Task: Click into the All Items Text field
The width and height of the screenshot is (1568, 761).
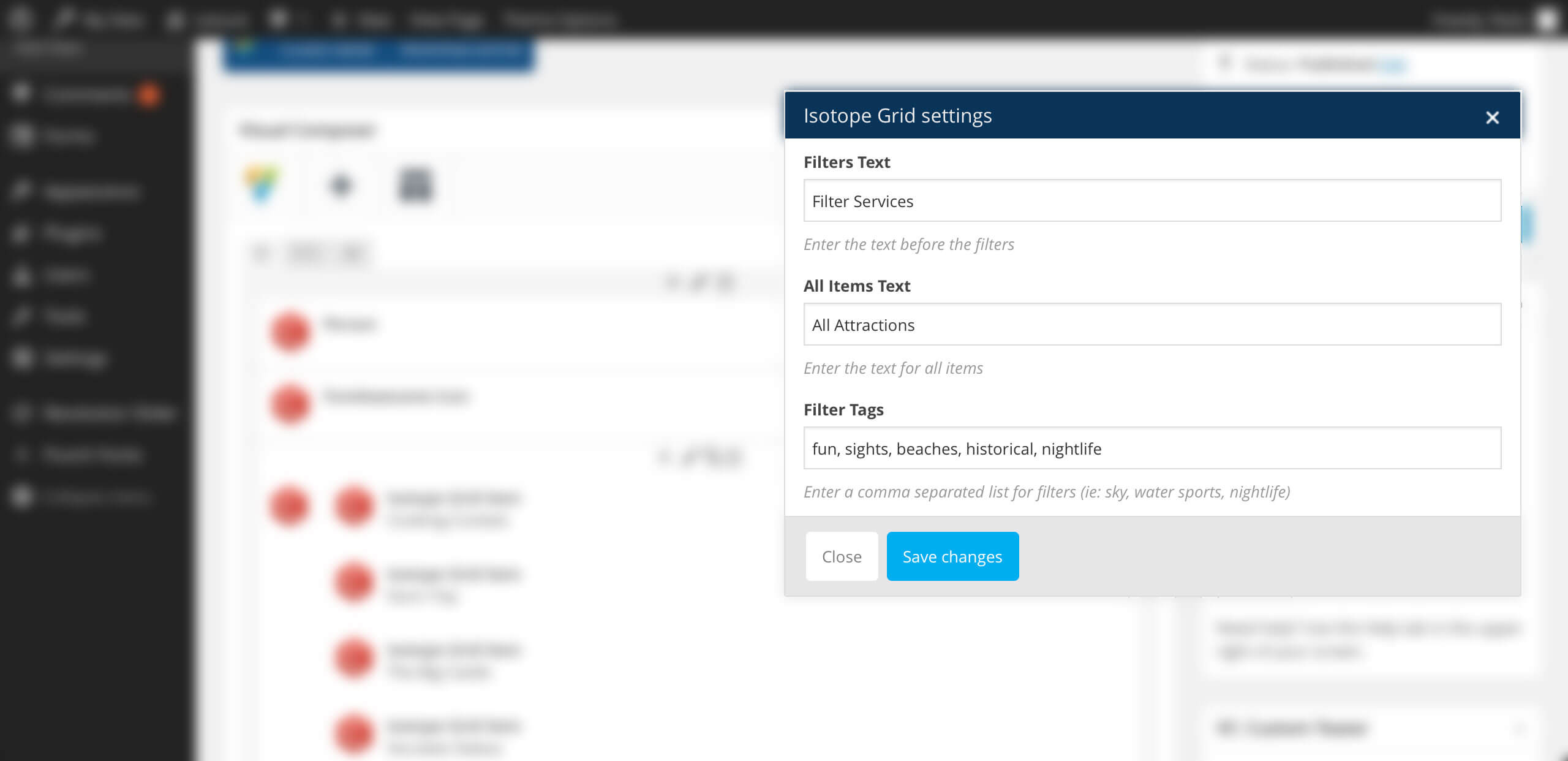Action: pos(1152,324)
